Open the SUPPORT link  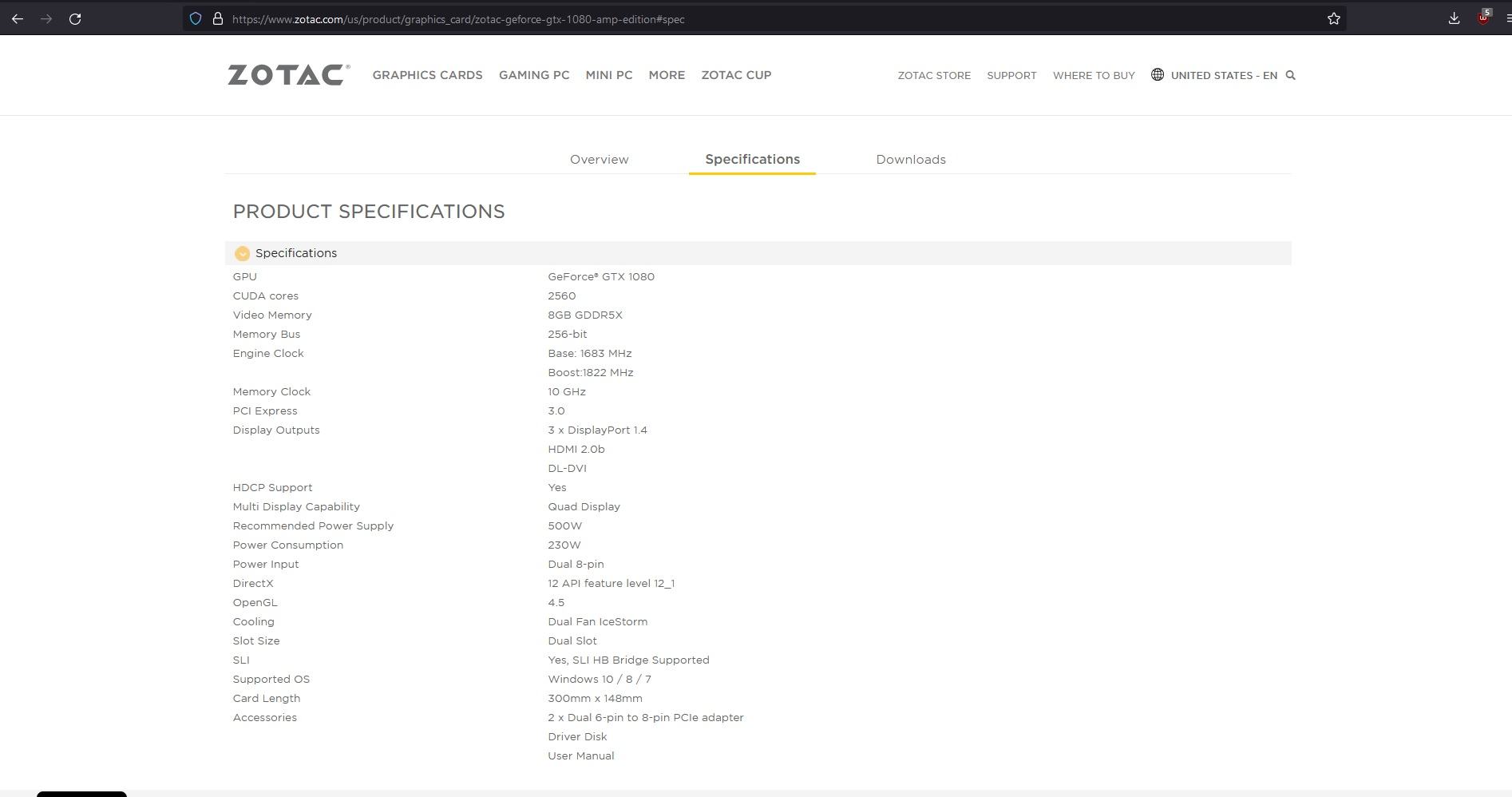click(1011, 75)
